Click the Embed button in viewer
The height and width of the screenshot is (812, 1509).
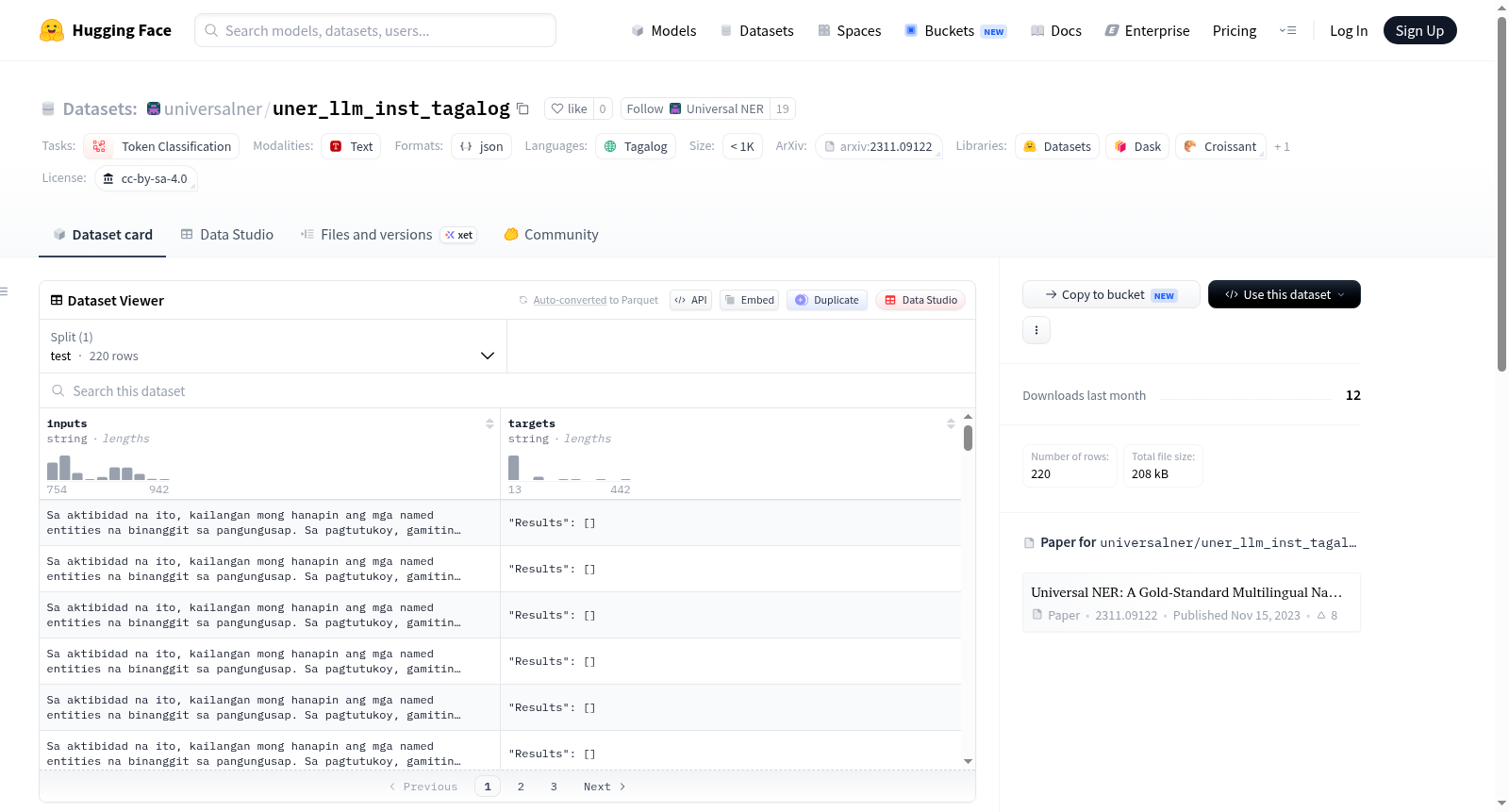[749, 300]
